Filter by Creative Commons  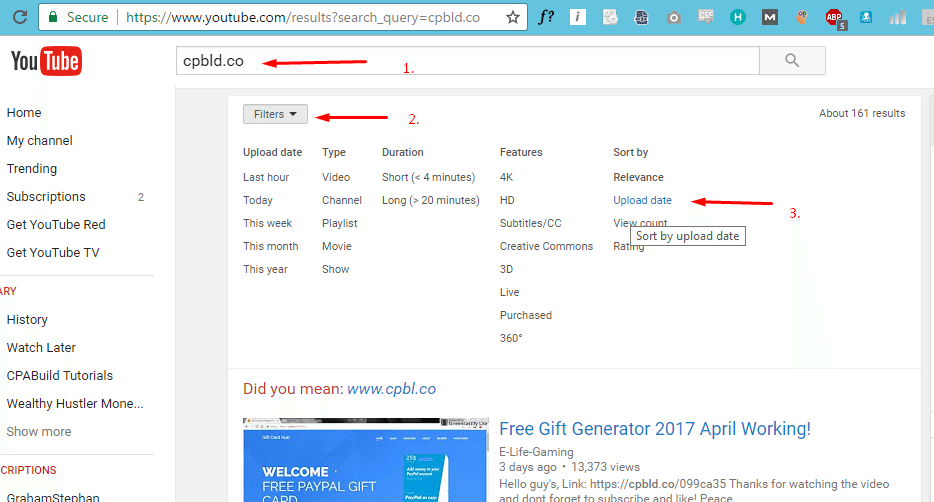click(546, 246)
